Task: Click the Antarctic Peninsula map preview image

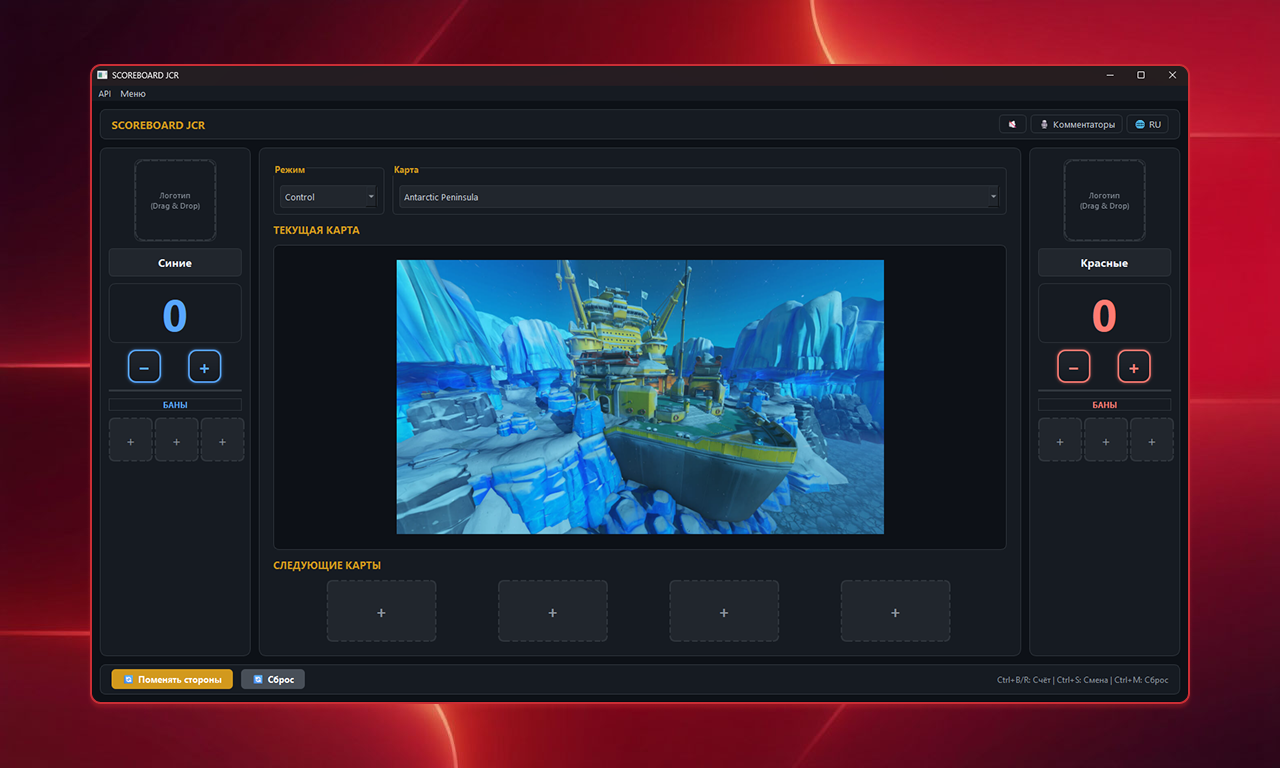Action: (x=640, y=397)
